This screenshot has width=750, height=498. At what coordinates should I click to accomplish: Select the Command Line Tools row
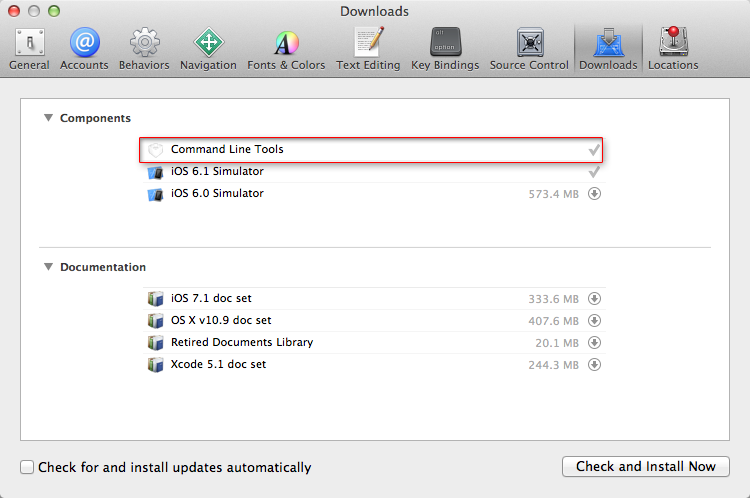(x=371, y=150)
